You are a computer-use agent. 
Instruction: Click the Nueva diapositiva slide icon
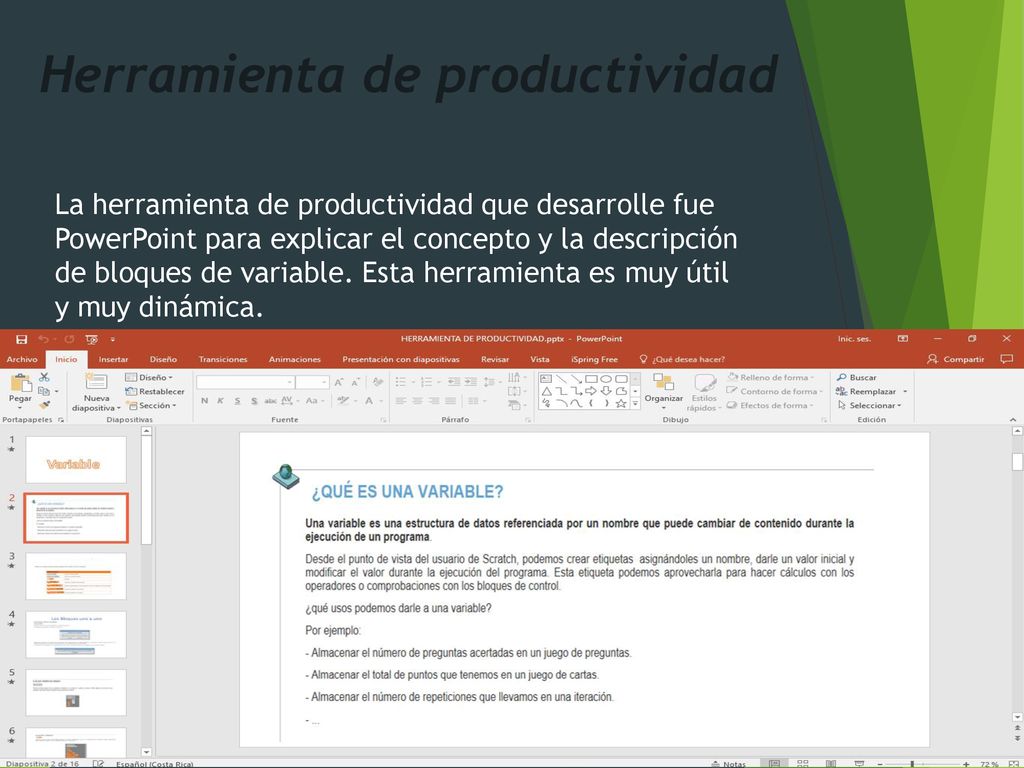point(96,381)
